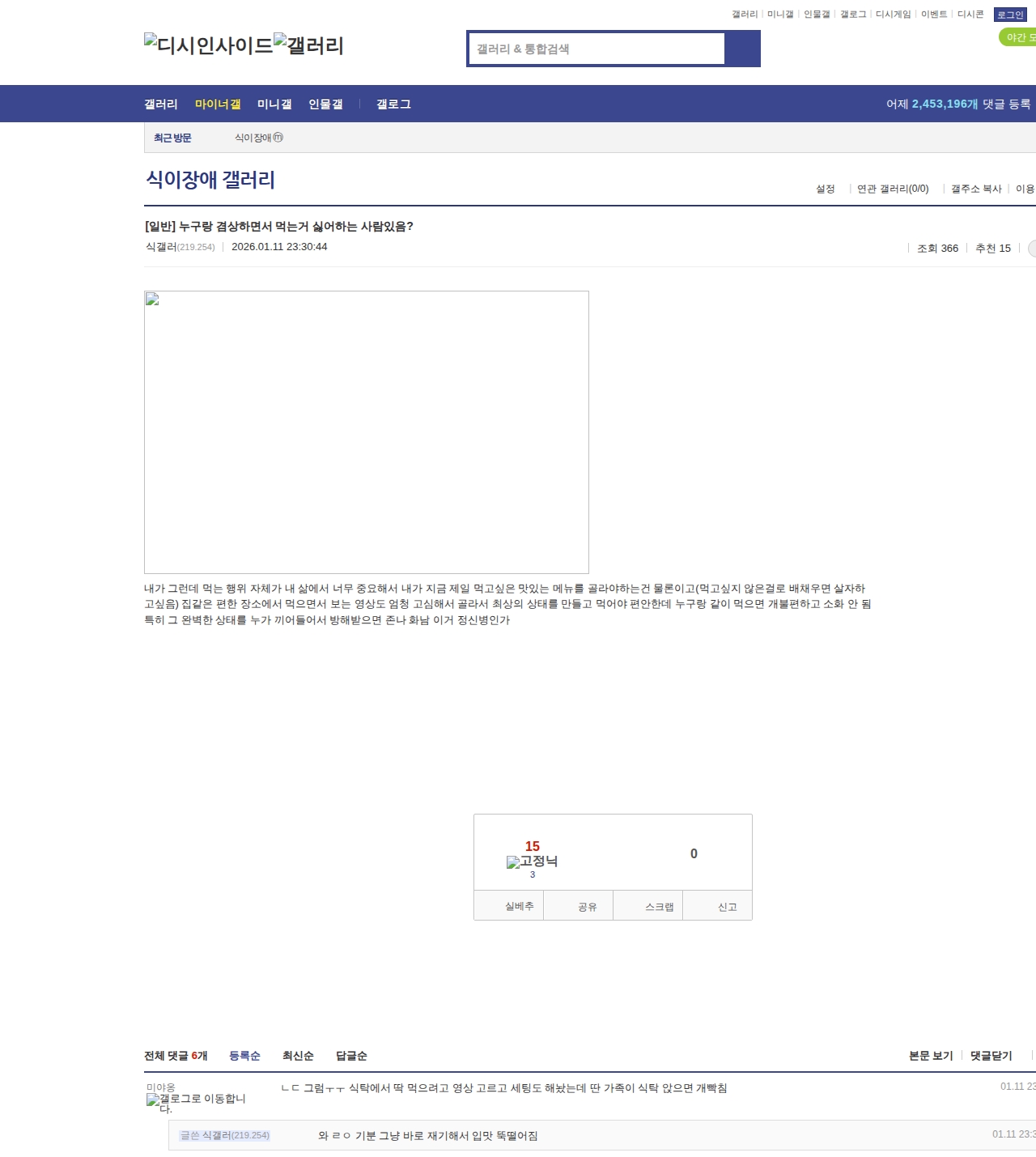Open the broken post image thumbnail
The width and height of the screenshot is (1036, 1157).
[x=367, y=432]
